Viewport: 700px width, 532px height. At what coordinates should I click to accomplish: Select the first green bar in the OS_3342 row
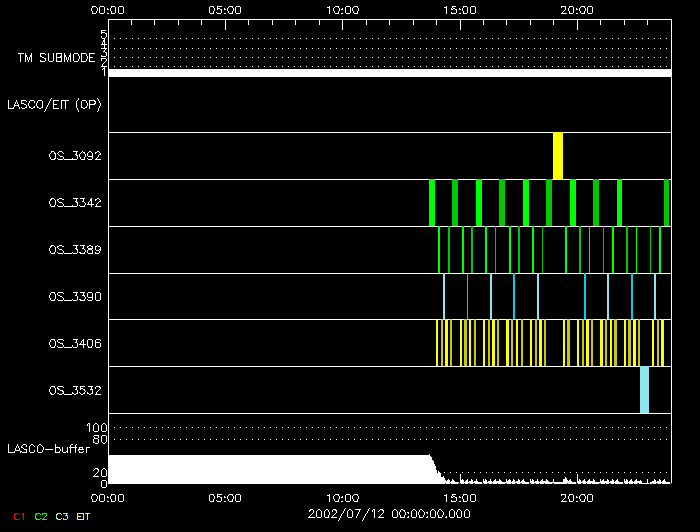click(432, 203)
